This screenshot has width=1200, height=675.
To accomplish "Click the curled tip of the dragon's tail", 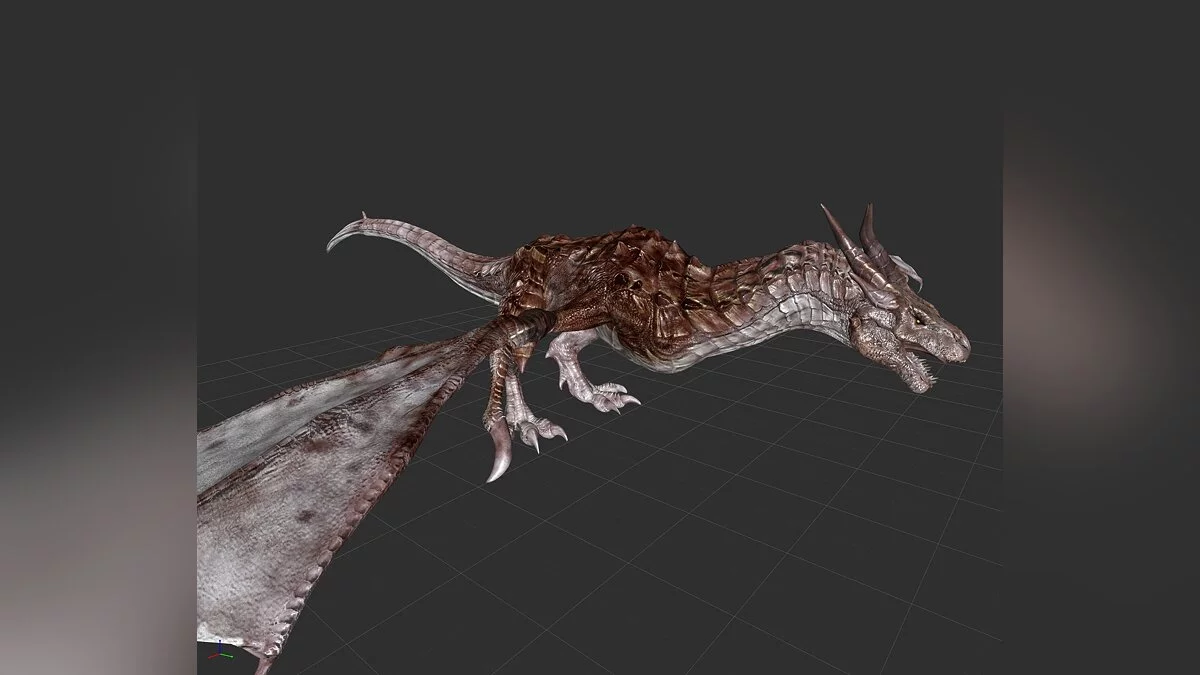I will click(340, 237).
